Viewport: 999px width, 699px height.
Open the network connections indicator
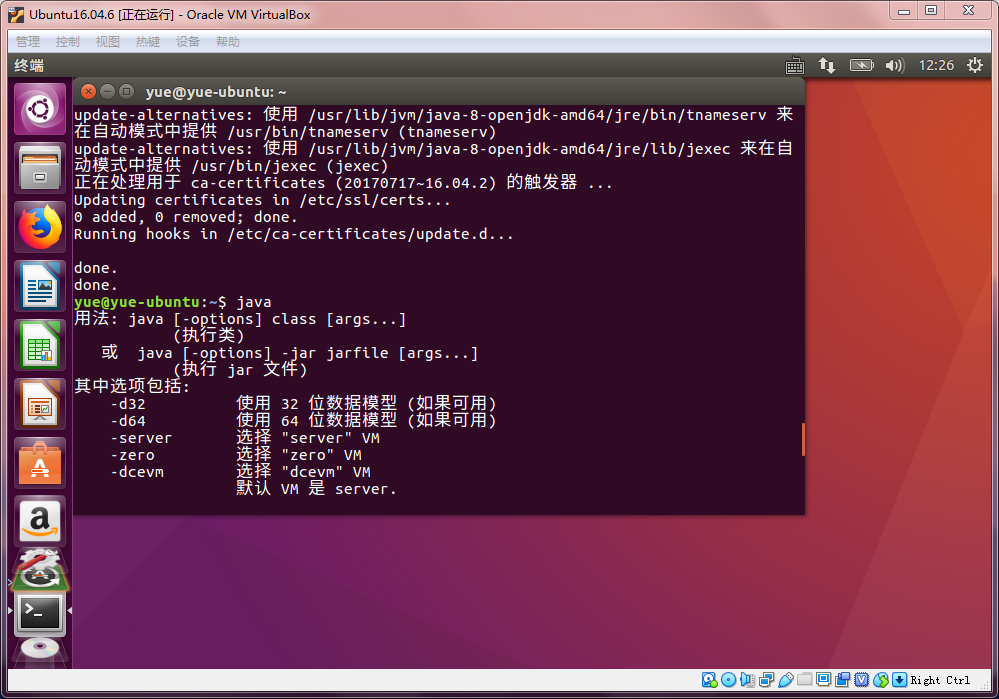click(826, 66)
